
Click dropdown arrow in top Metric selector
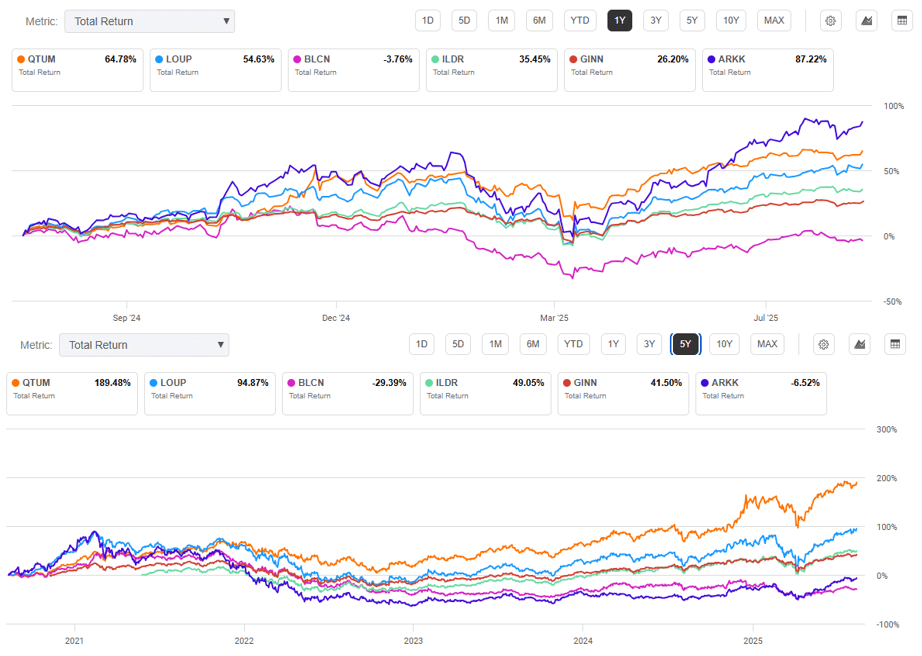click(x=226, y=21)
